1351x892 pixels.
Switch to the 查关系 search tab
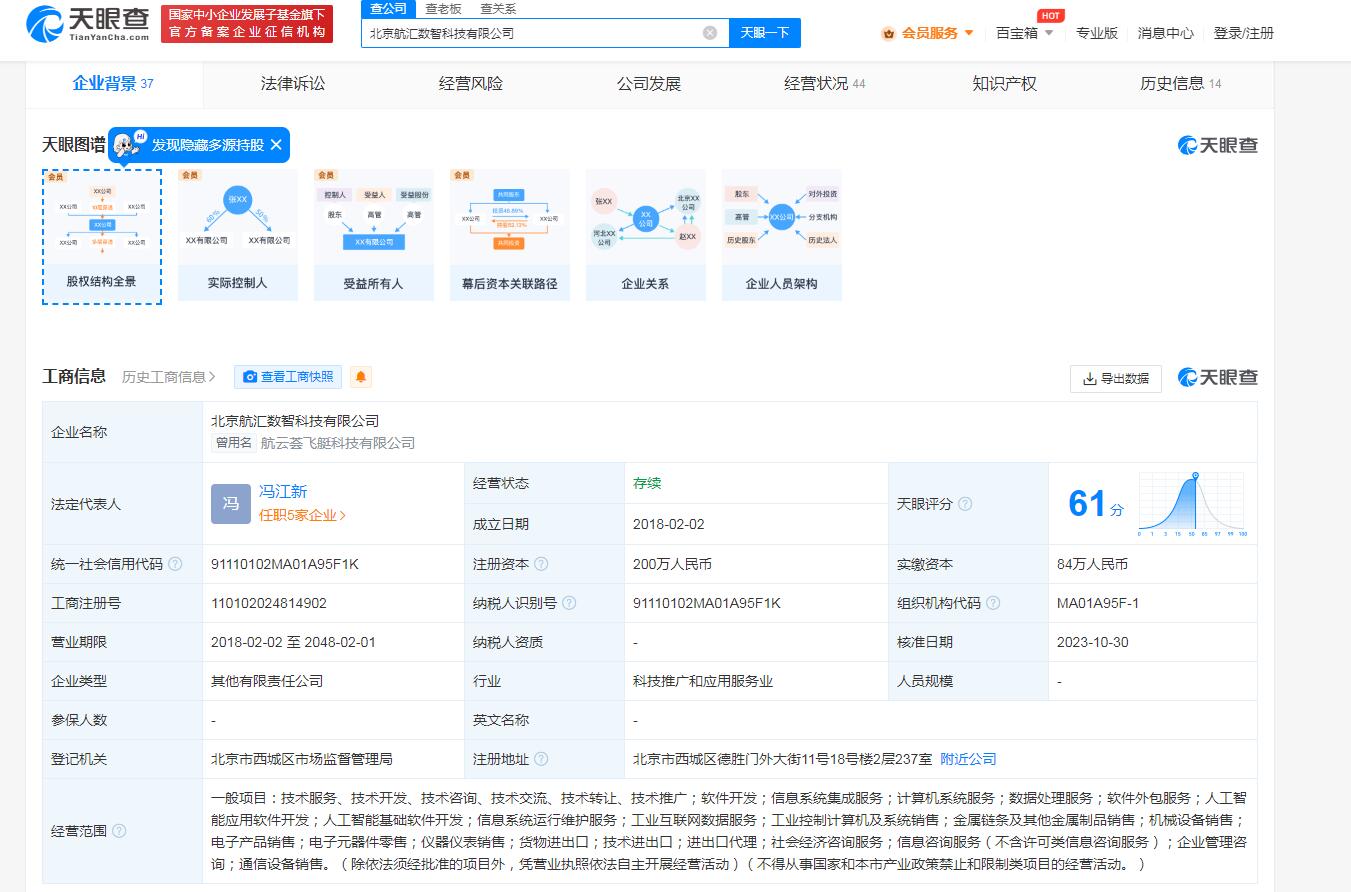pyautogui.click(x=498, y=9)
